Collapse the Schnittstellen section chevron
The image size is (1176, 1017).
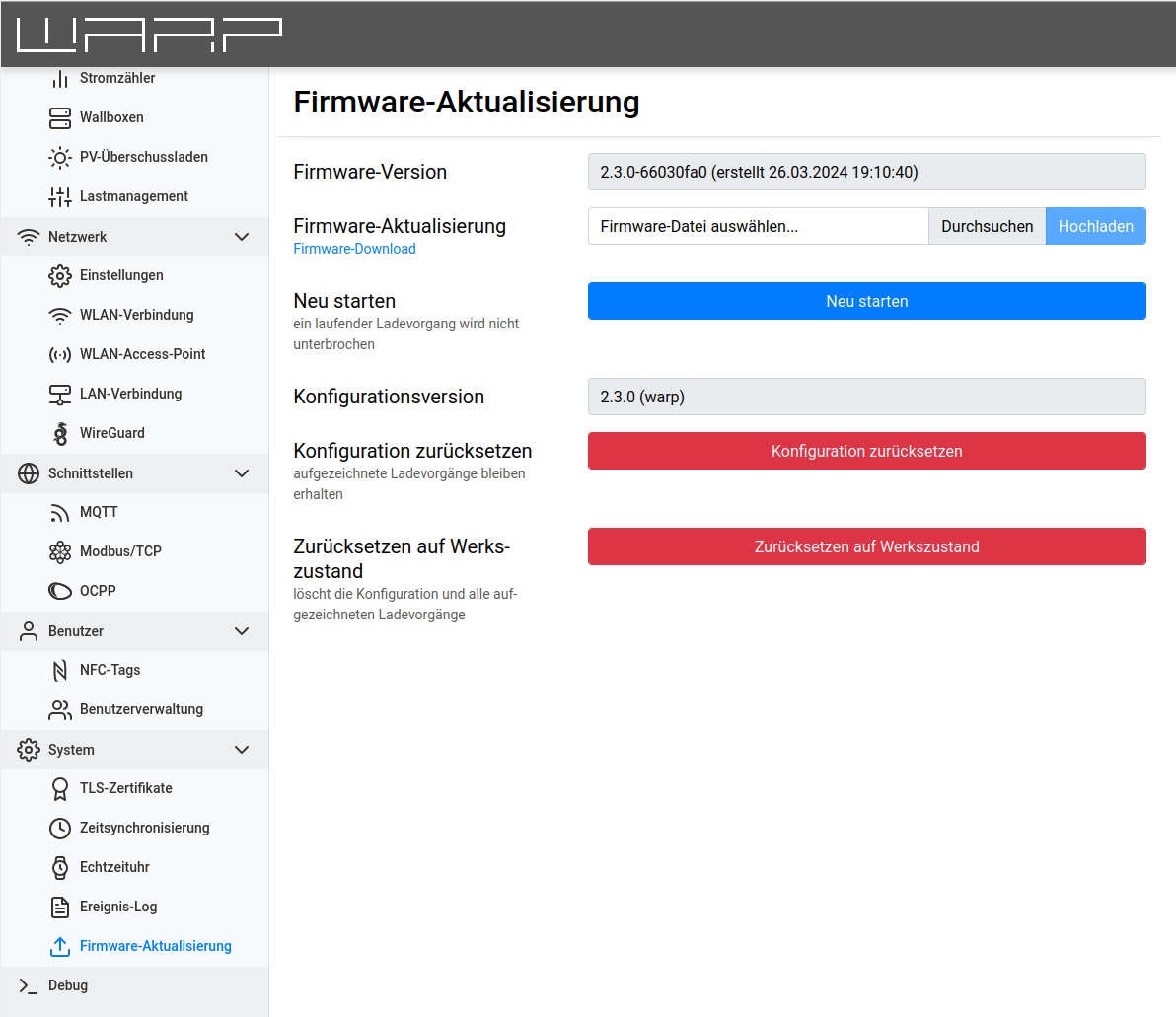coord(242,473)
